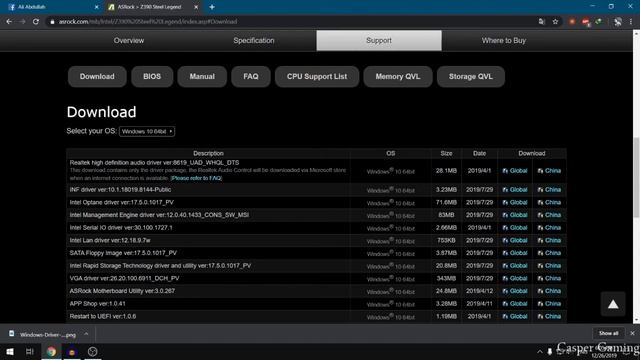Open Task View on the taskbar
This screenshot has height=360, width=640.
point(30,351)
